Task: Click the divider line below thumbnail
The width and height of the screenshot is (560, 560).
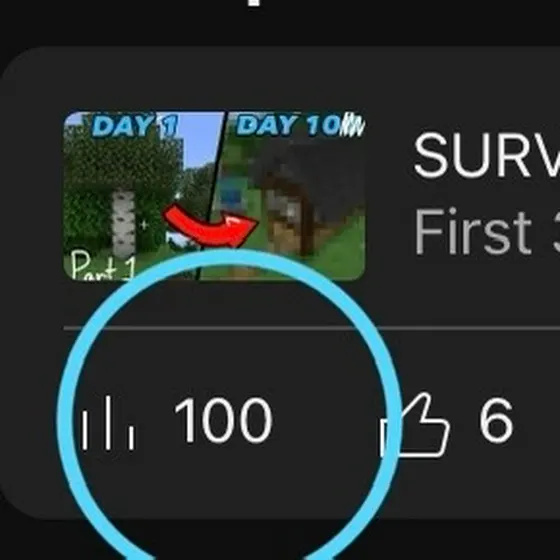Action: pos(311,328)
